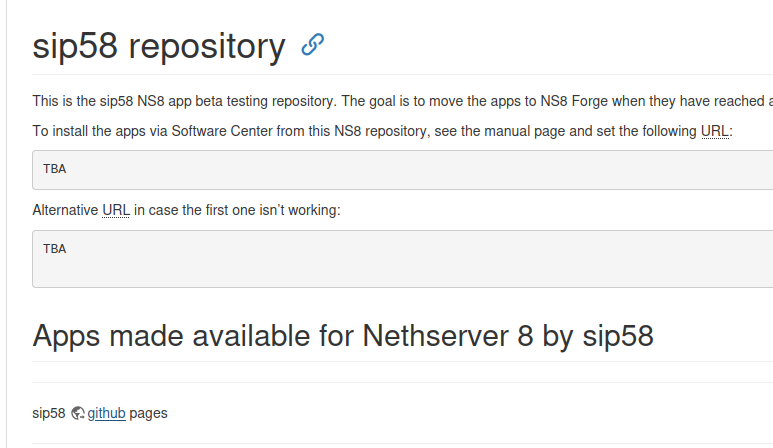Click the 'sip58 repository' main heading
Screen dimensions: 773x448
coord(159,46)
